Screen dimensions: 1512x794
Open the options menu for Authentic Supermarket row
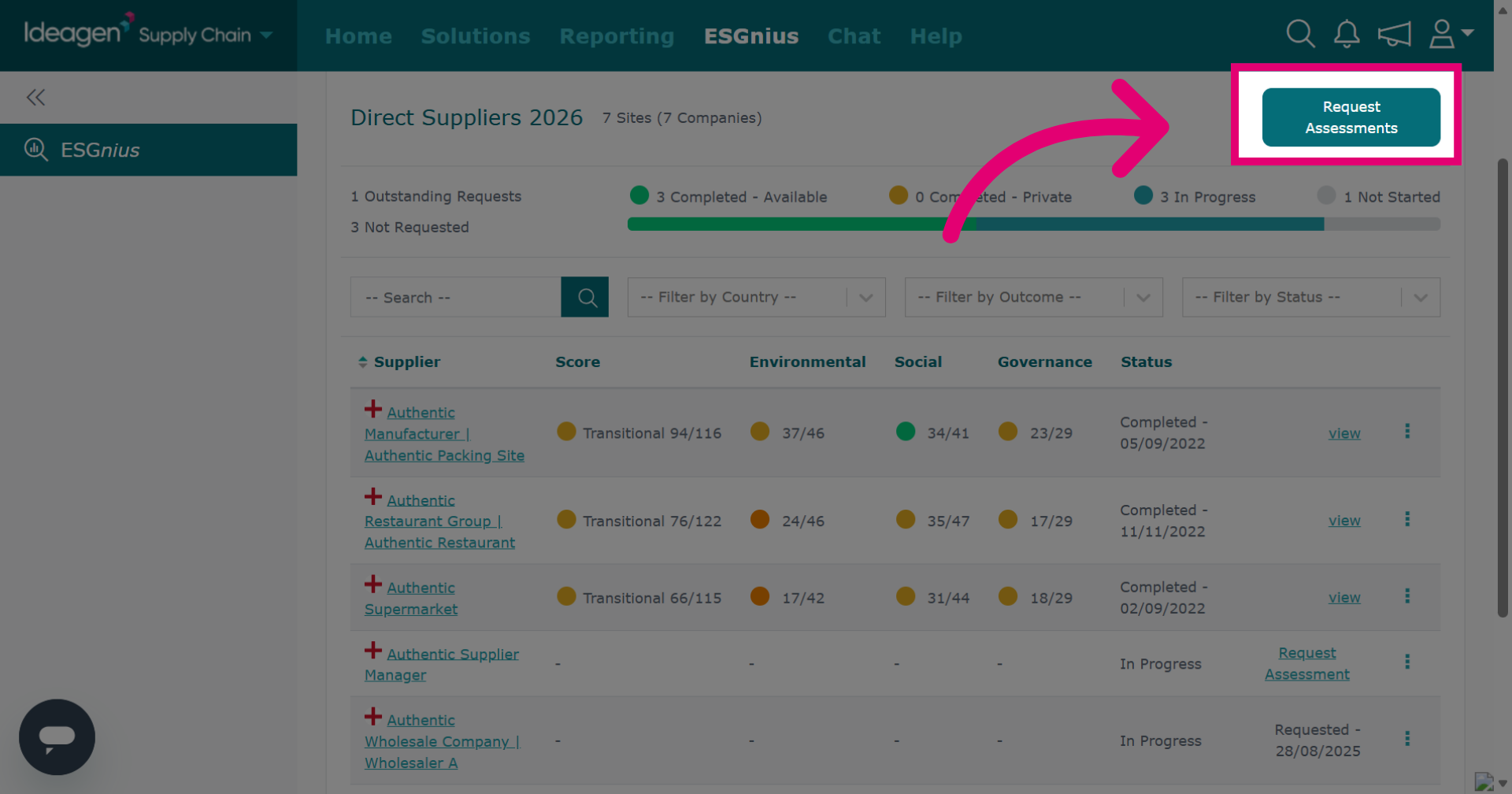(x=1407, y=596)
